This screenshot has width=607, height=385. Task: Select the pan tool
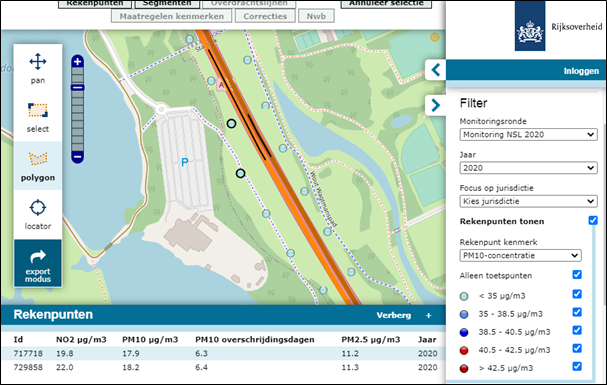38,68
